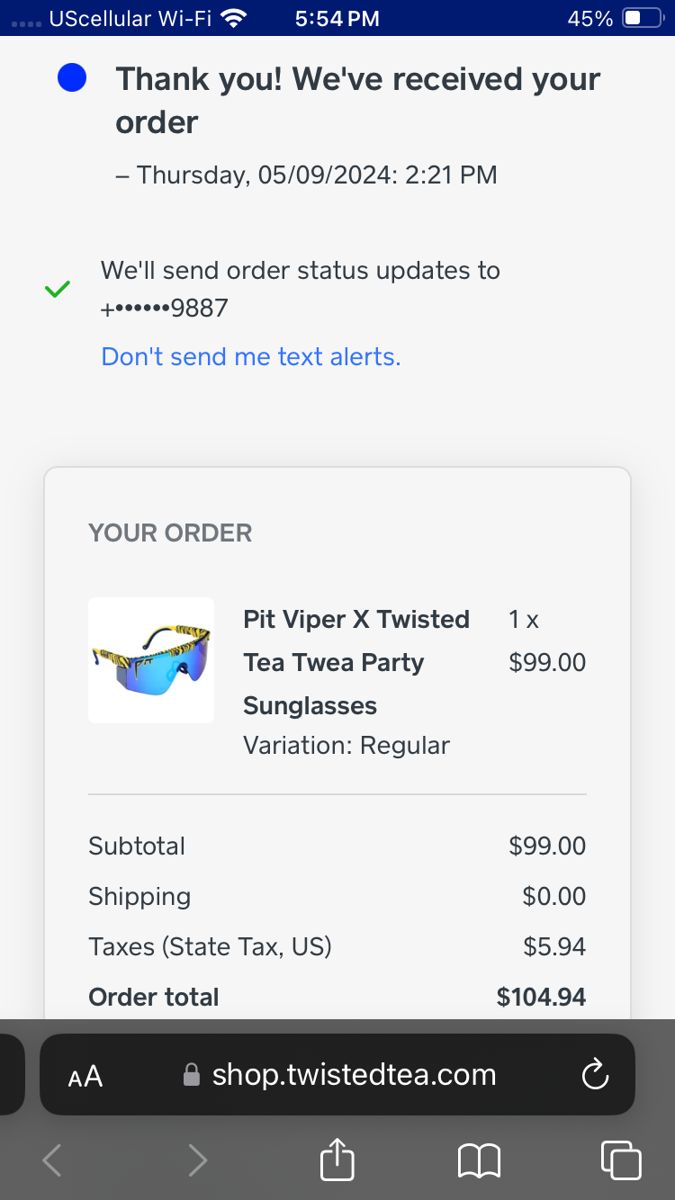Screen dimensions: 675x1200
Task: Show all open tabs
Action: [620, 1160]
